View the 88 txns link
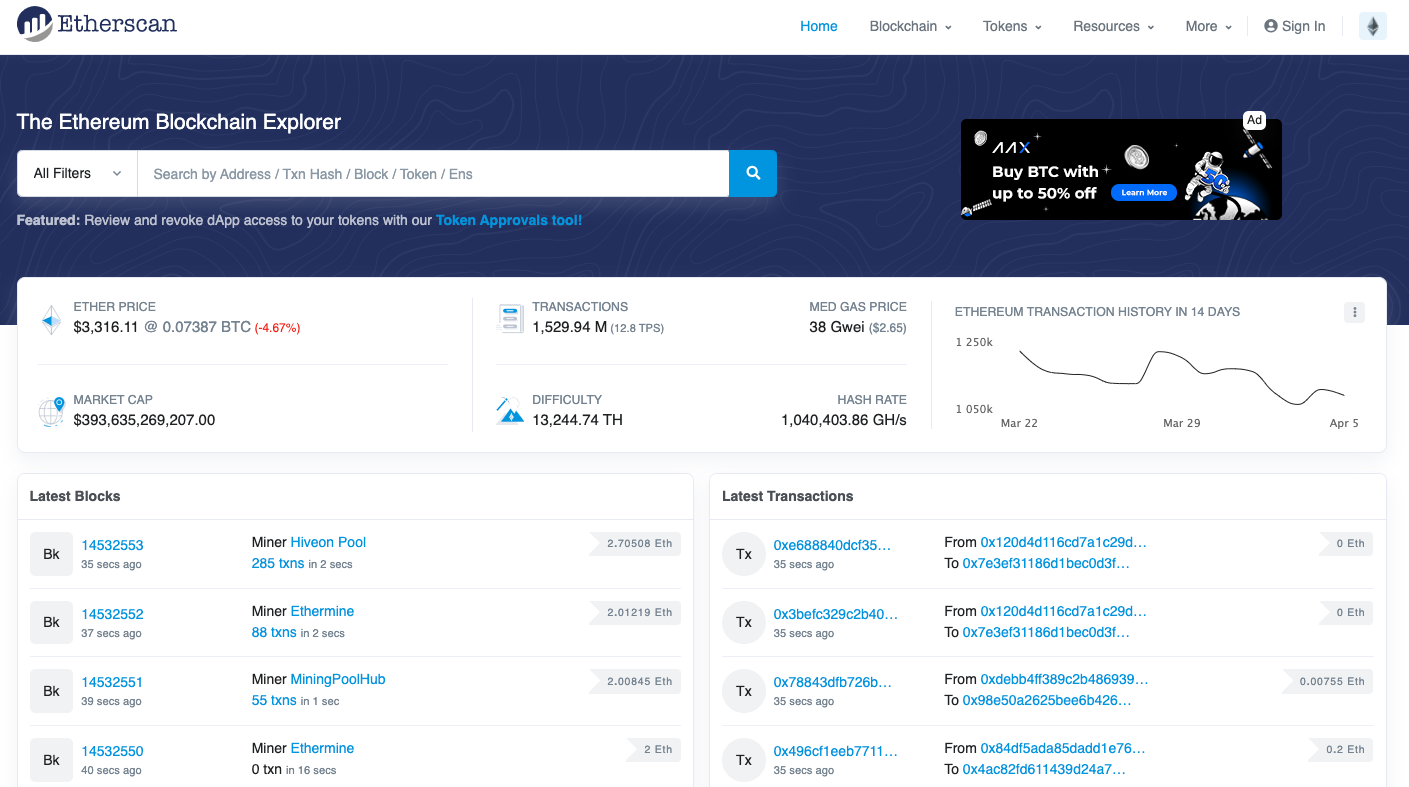Viewport: 1409px width, 787px height. (x=274, y=632)
